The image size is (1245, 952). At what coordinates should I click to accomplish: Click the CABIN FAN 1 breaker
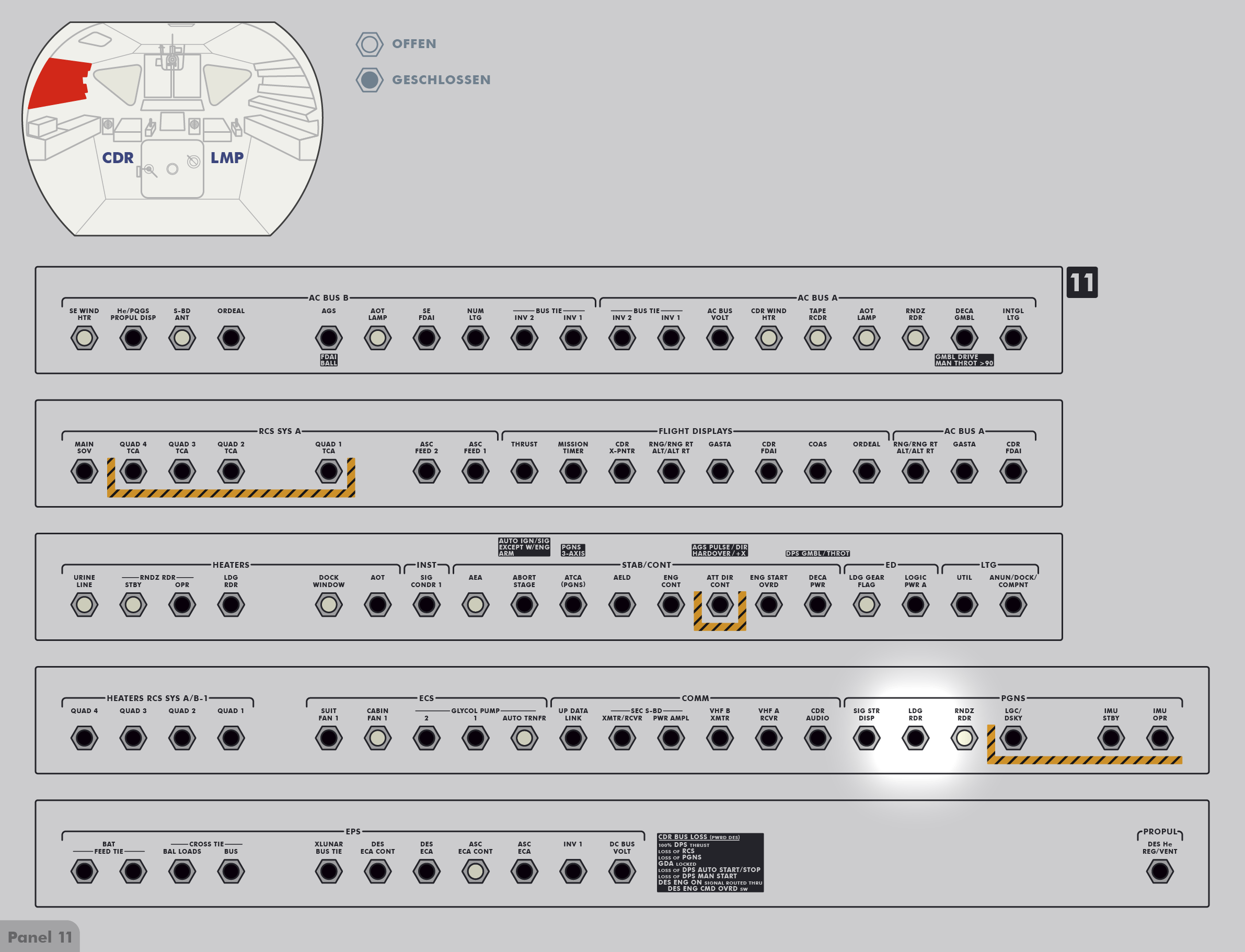coord(377,738)
